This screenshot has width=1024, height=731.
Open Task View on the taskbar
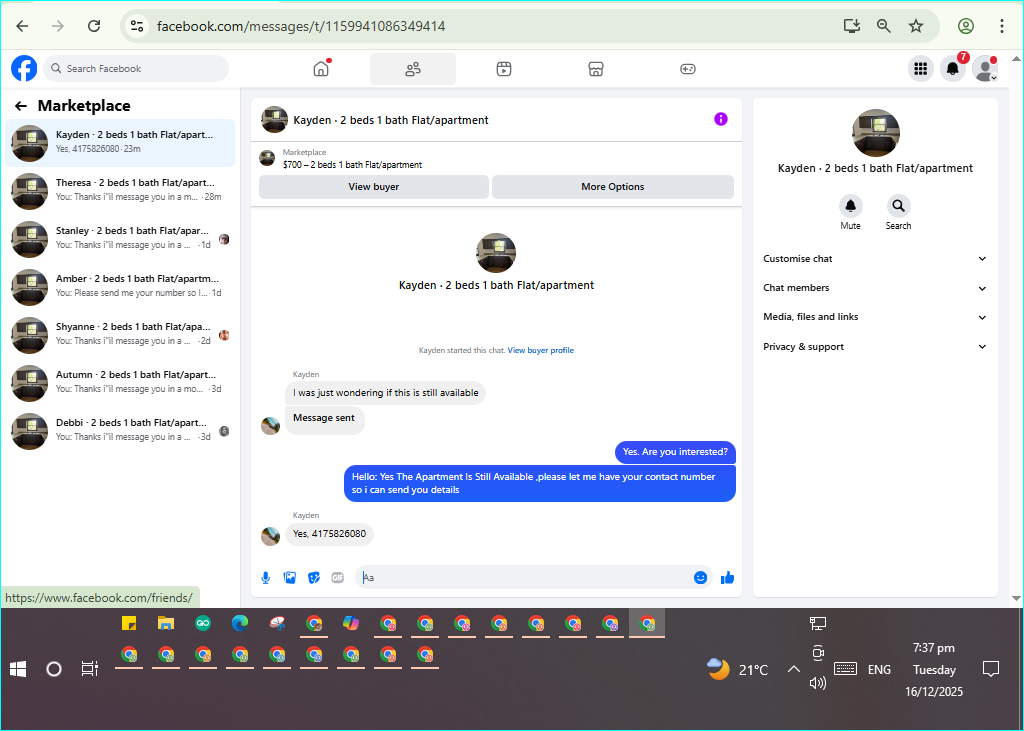[x=89, y=669]
